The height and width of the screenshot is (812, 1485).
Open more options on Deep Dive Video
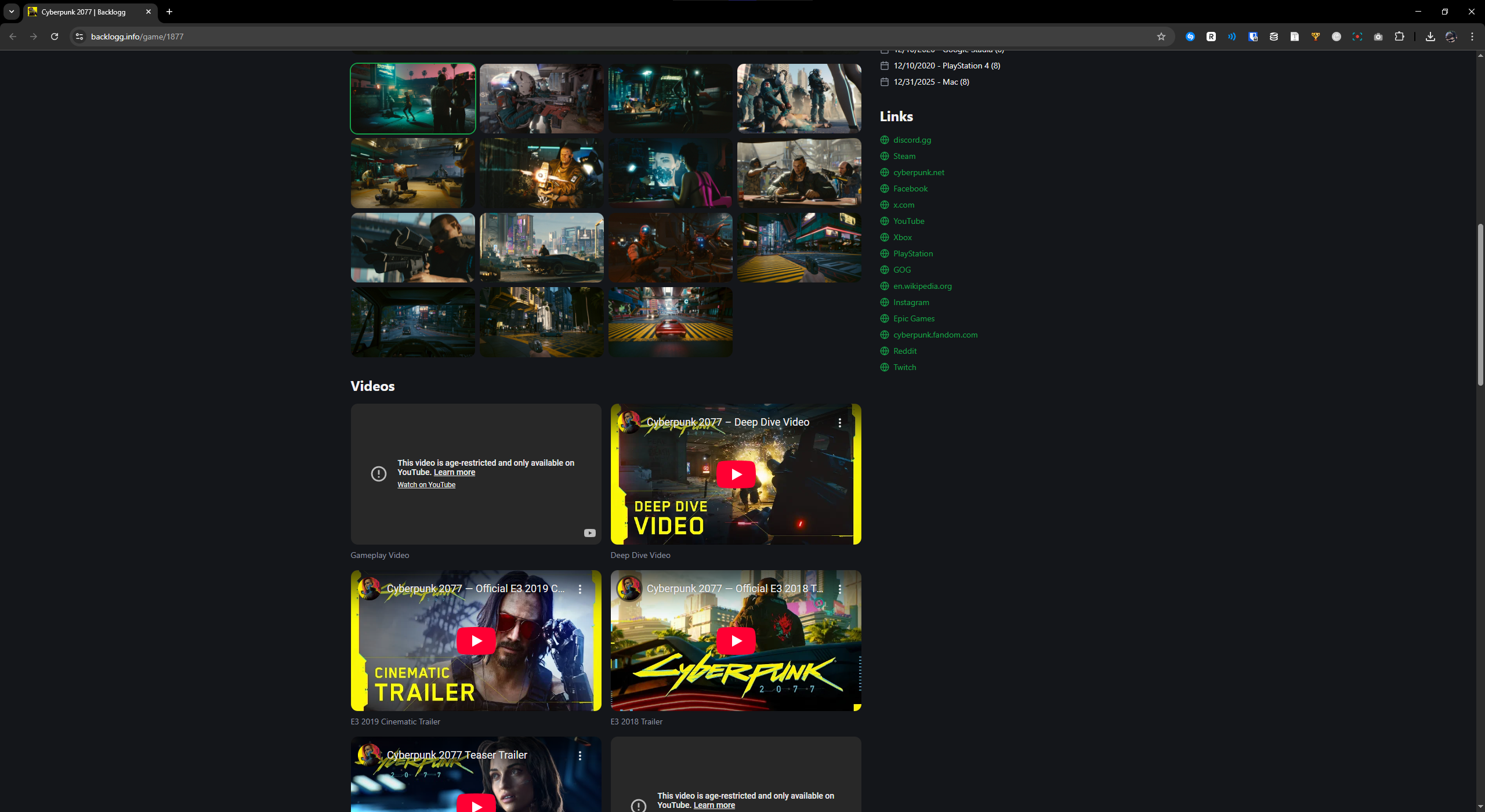click(x=840, y=423)
